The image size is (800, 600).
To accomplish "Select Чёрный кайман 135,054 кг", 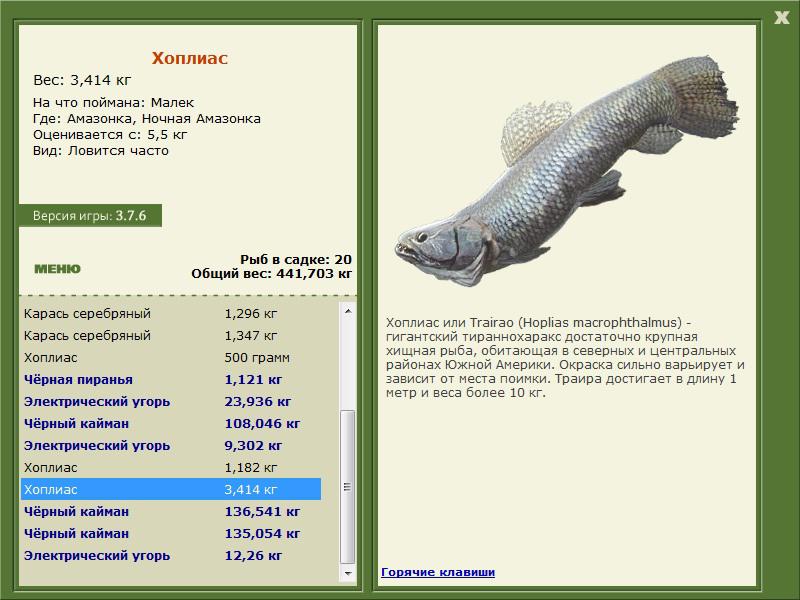I will (171, 533).
